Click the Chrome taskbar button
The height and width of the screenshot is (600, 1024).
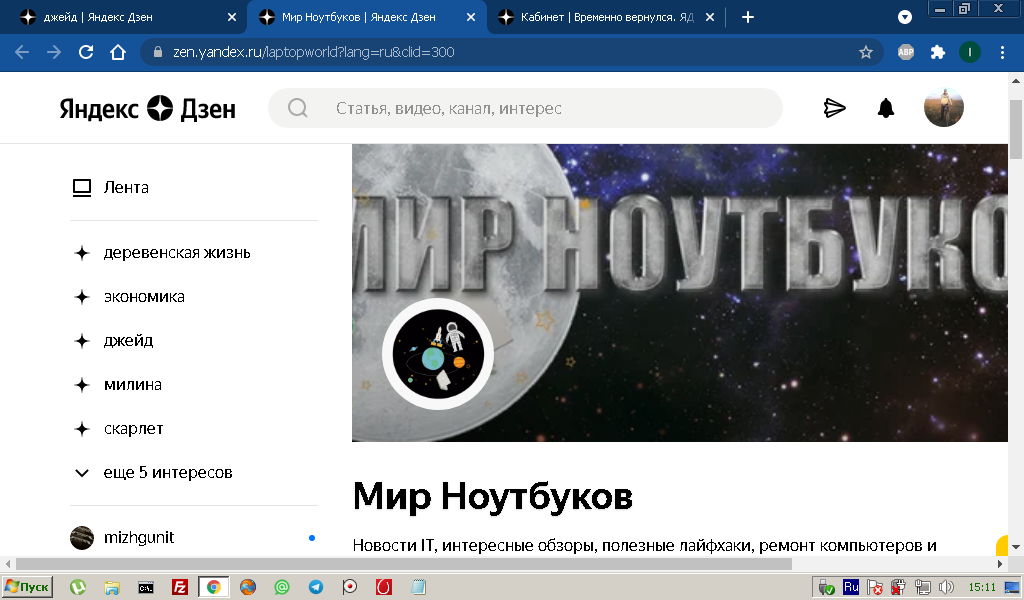click(x=214, y=587)
